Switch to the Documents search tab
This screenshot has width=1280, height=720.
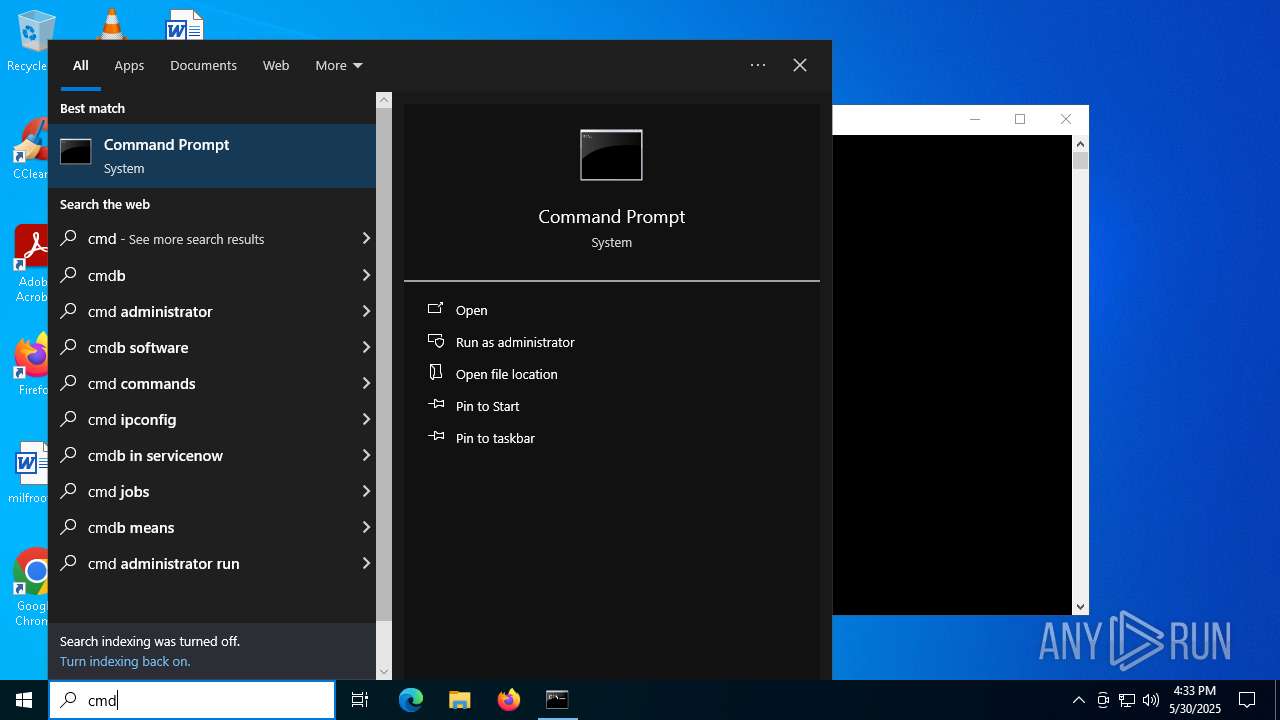click(203, 65)
